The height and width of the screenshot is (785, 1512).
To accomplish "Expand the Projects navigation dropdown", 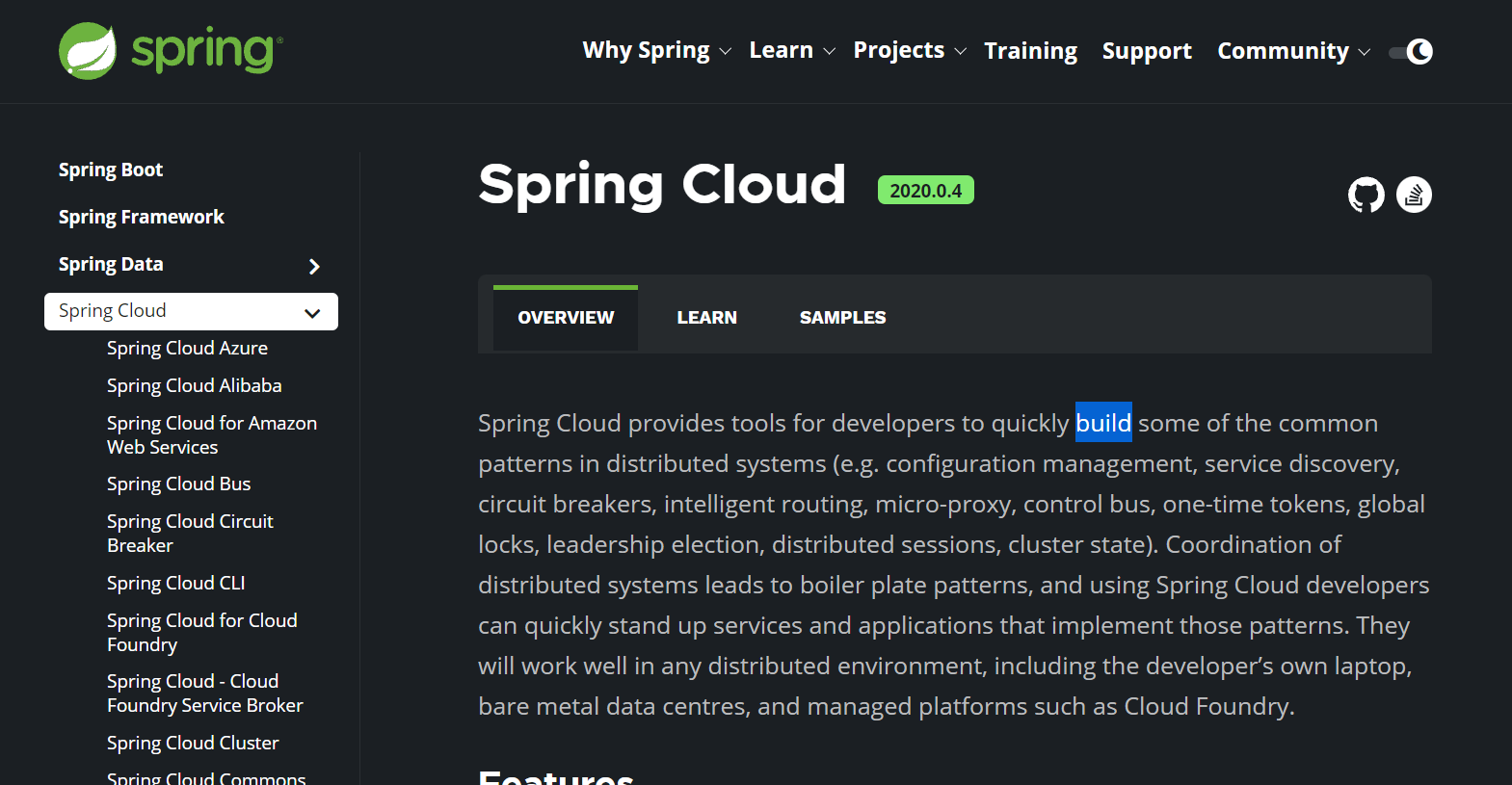I will point(909,51).
